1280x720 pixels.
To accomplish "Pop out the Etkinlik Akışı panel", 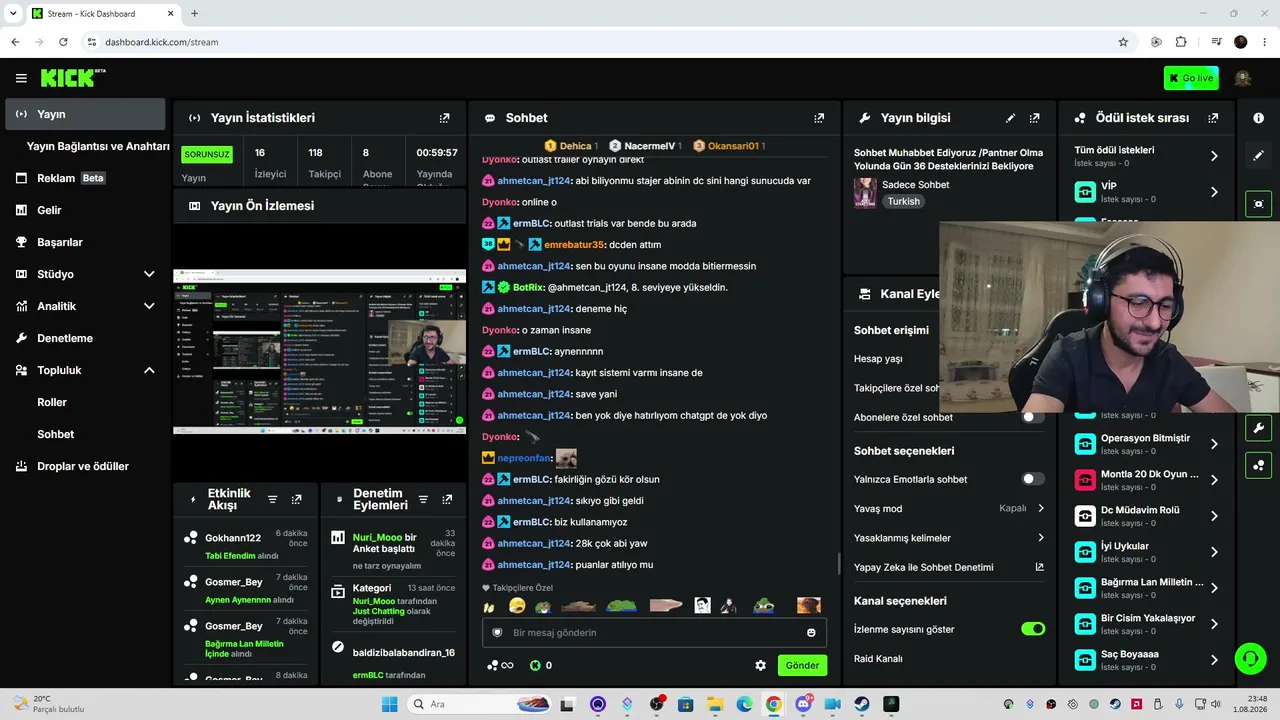I will [x=296, y=499].
